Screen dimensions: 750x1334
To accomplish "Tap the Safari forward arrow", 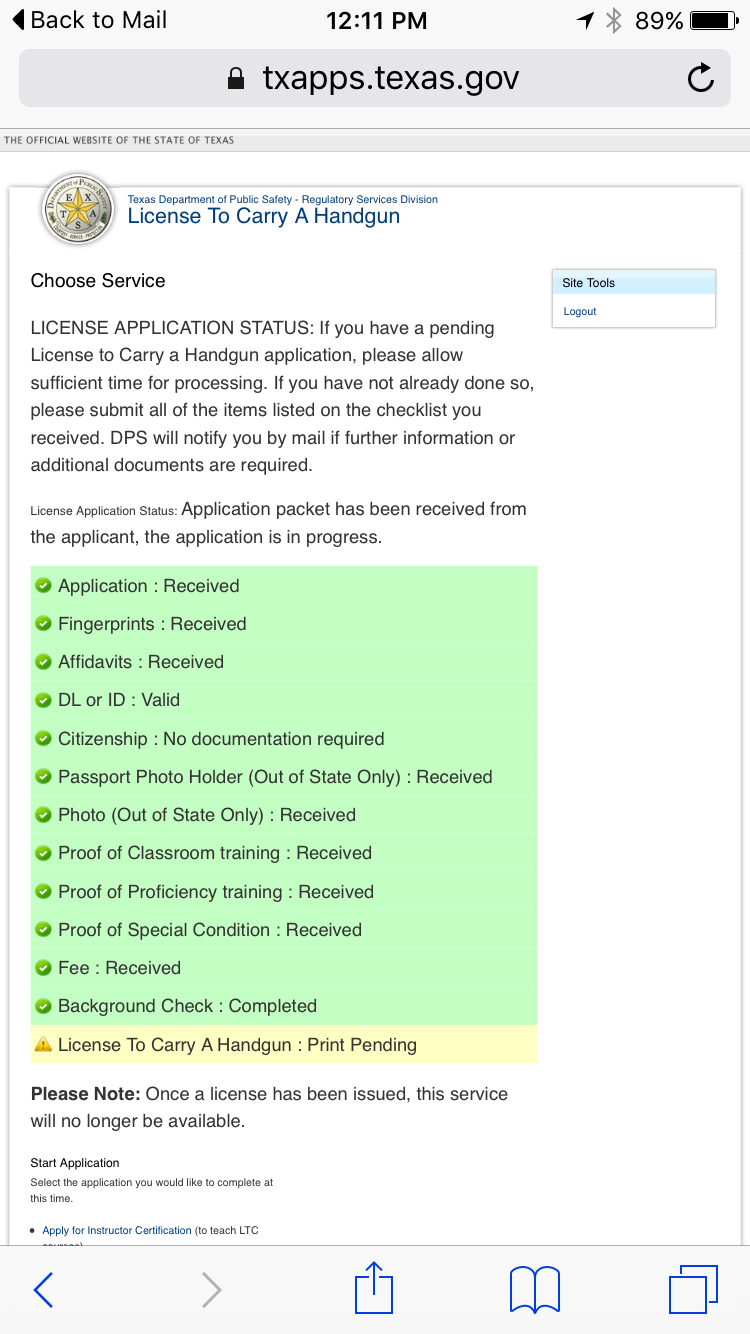I will (x=211, y=1290).
